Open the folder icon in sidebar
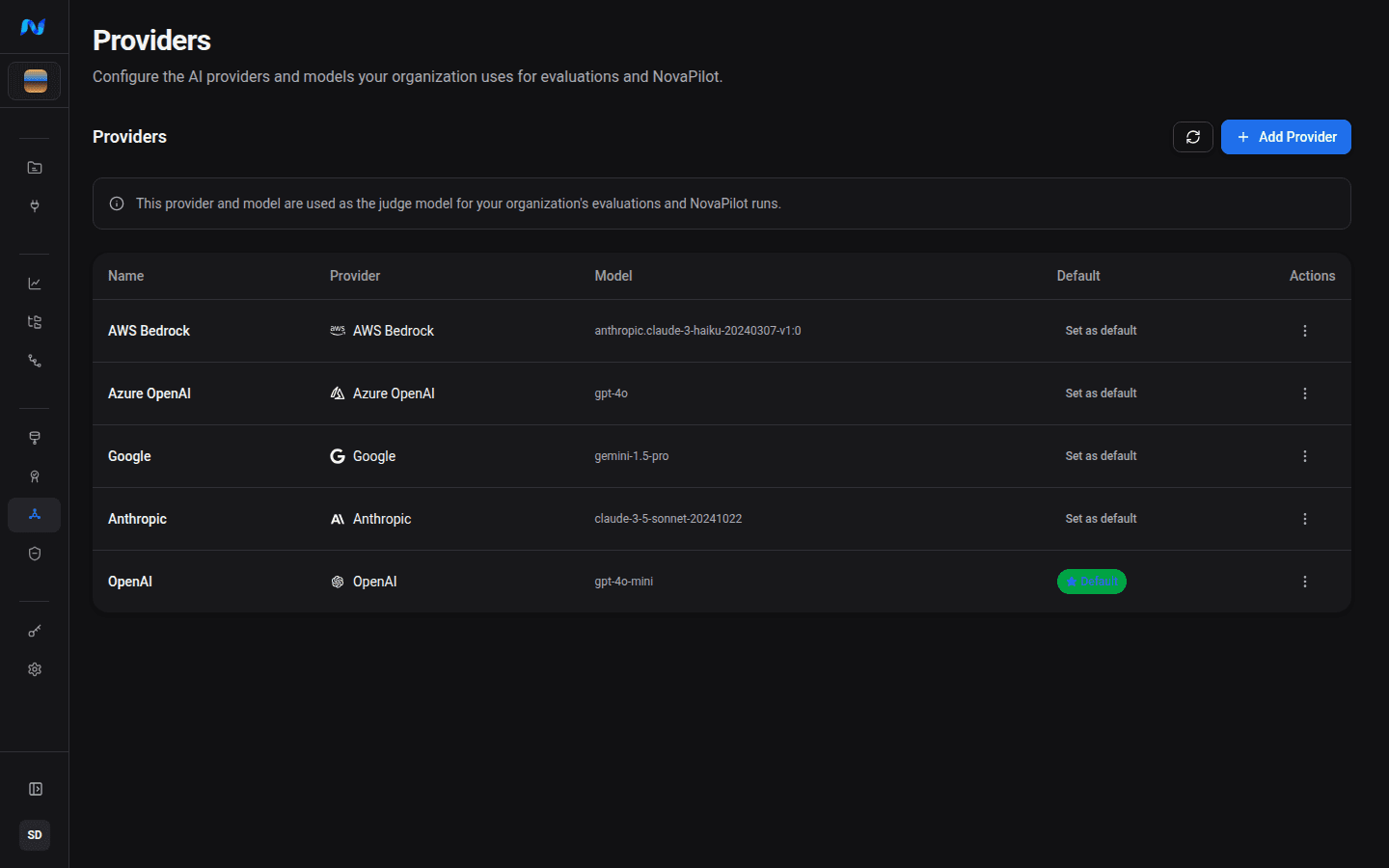The height and width of the screenshot is (868, 1389). tap(35, 168)
